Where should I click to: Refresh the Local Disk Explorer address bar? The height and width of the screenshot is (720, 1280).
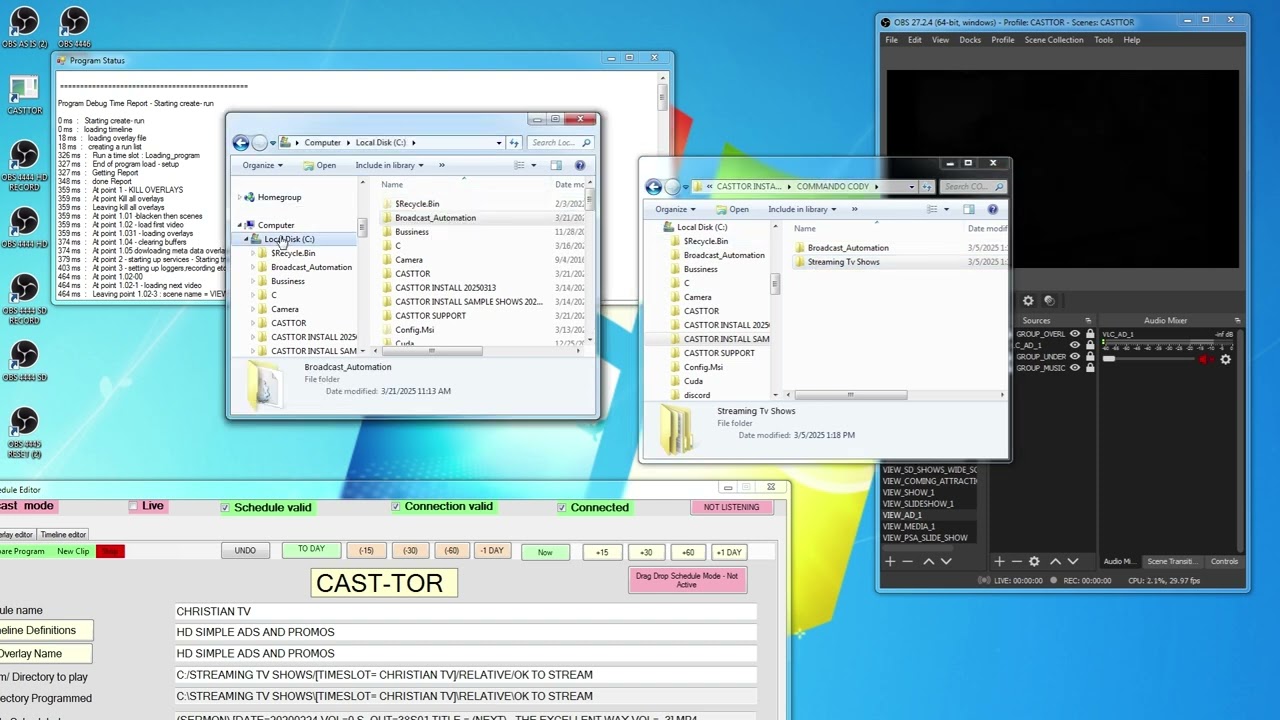[514, 143]
